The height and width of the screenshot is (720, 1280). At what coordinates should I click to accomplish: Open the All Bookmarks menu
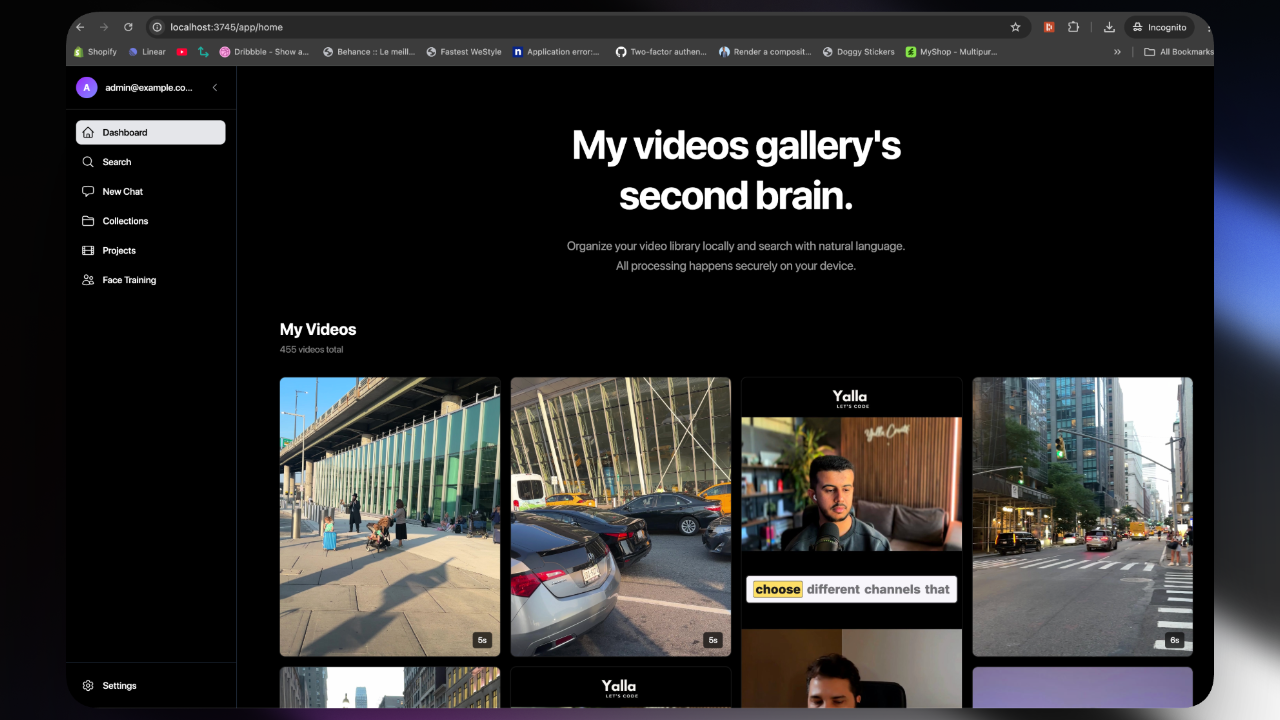point(1177,51)
